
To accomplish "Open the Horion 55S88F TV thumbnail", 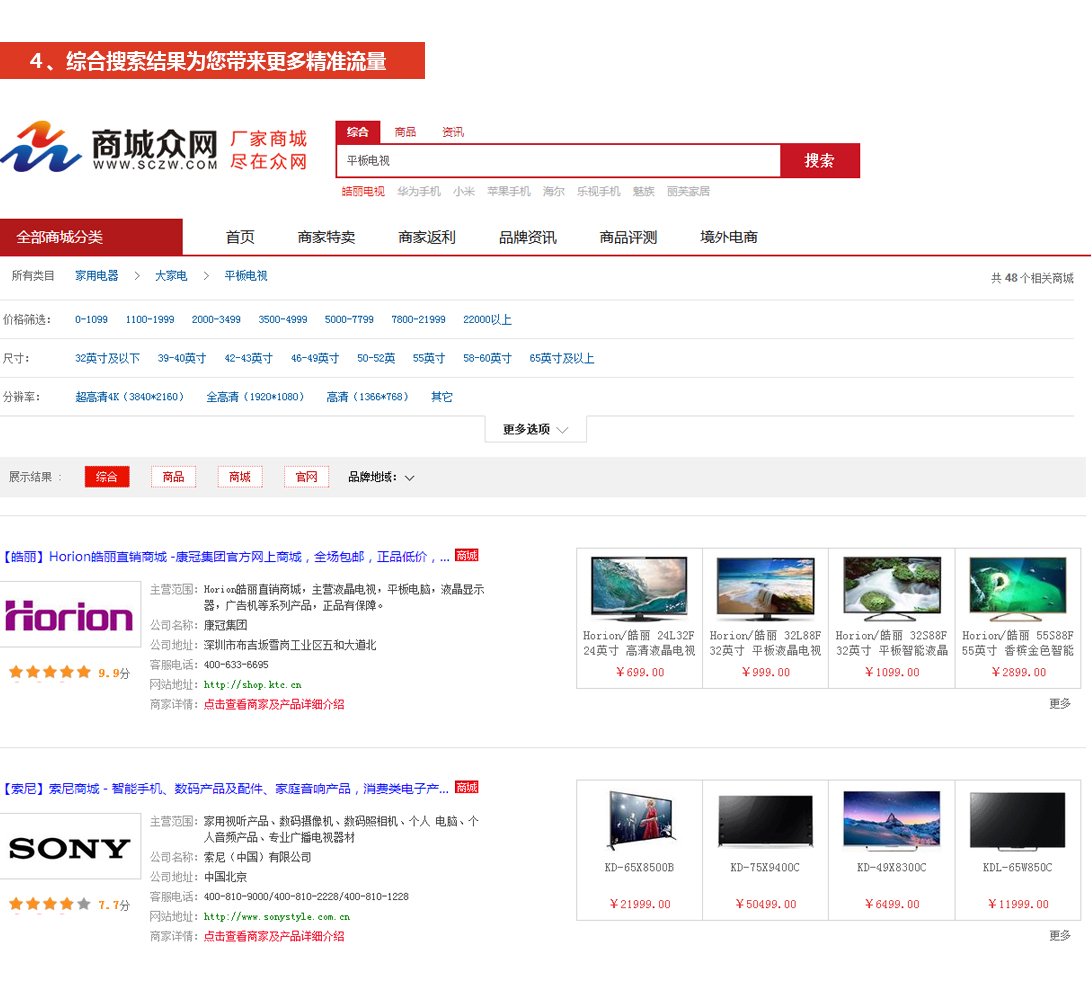I will [x=1017, y=589].
